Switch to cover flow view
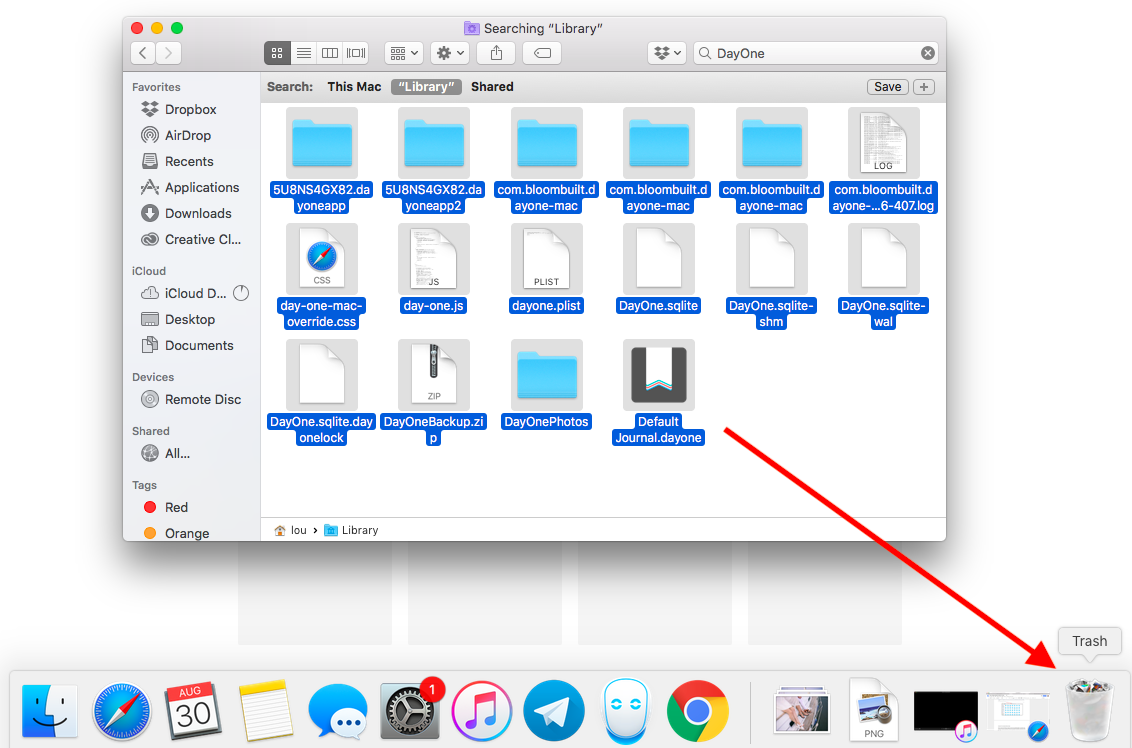This screenshot has width=1132, height=748. (356, 53)
